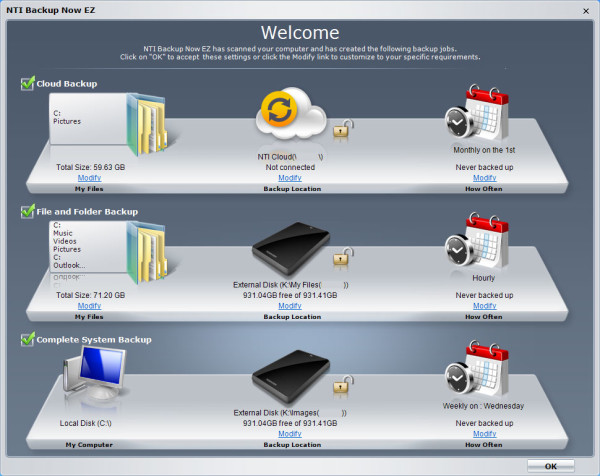600x476 pixels.
Task: Click the Hourly schedule calendar icon
Action: click(477, 241)
